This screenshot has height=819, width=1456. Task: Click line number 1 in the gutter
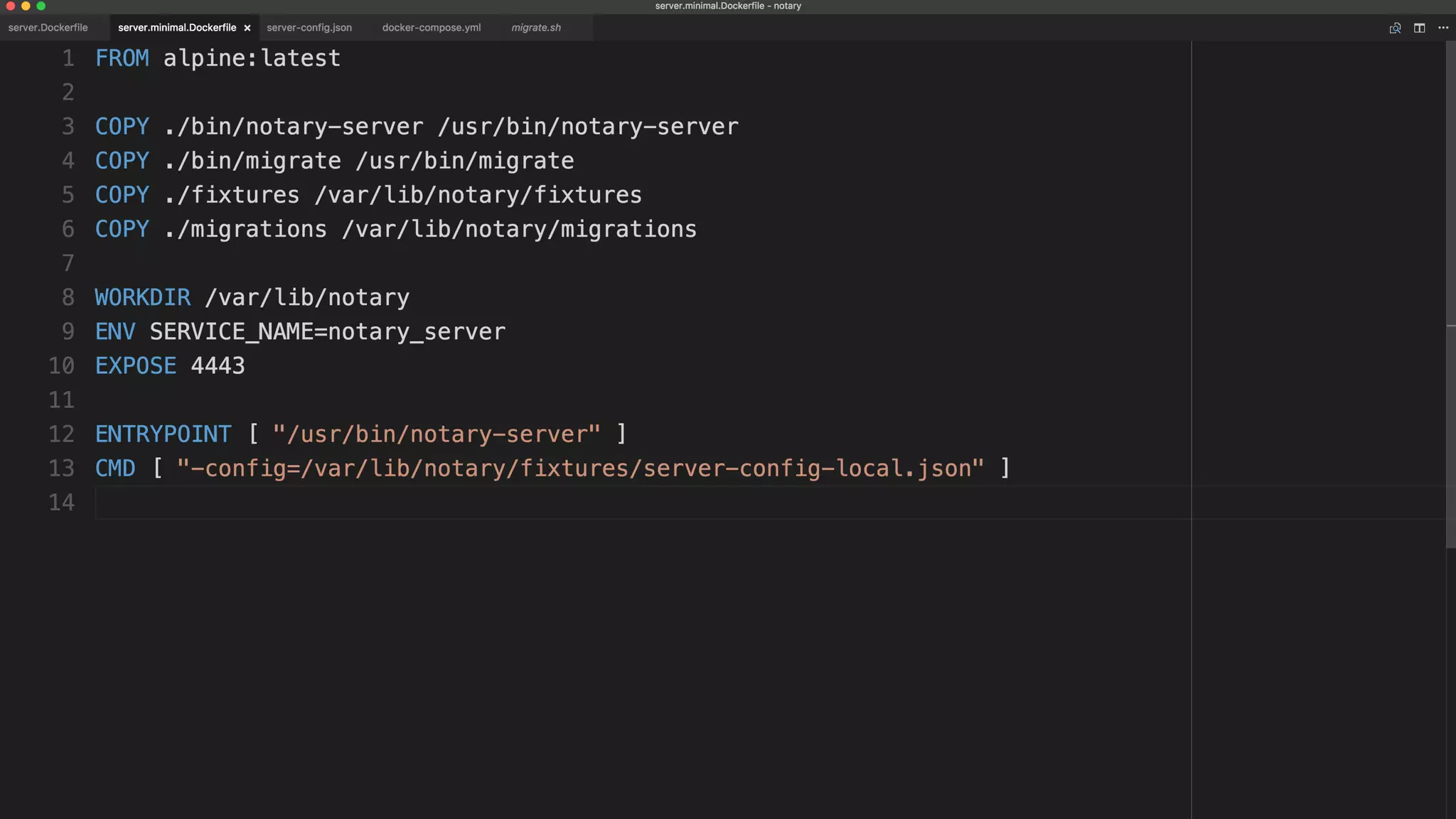68,58
